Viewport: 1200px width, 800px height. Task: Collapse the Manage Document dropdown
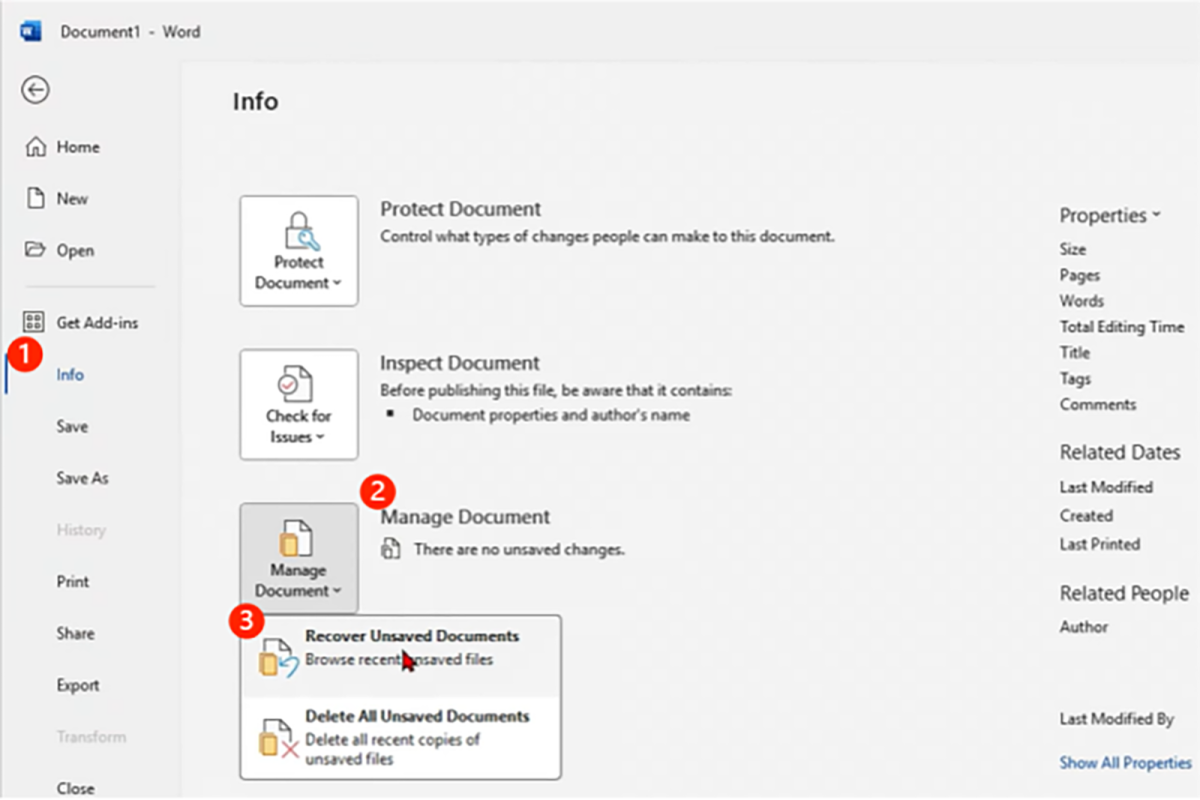click(299, 559)
